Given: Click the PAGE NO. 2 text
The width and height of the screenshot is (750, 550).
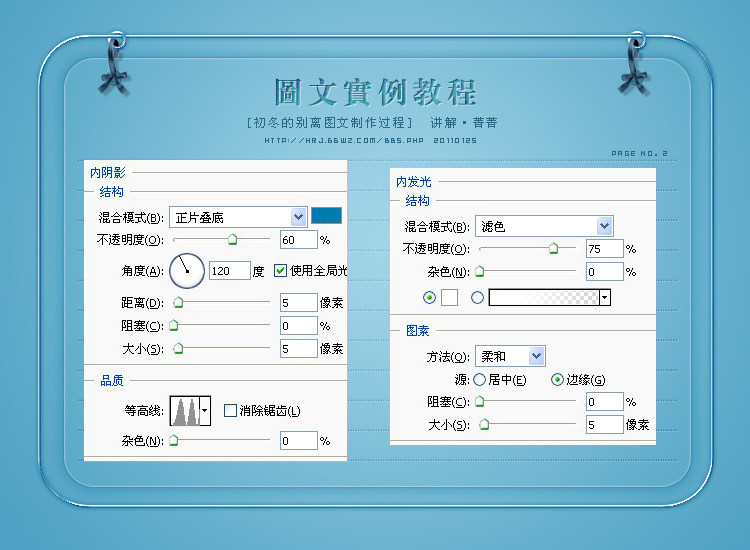Looking at the screenshot, I should coord(640,154).
